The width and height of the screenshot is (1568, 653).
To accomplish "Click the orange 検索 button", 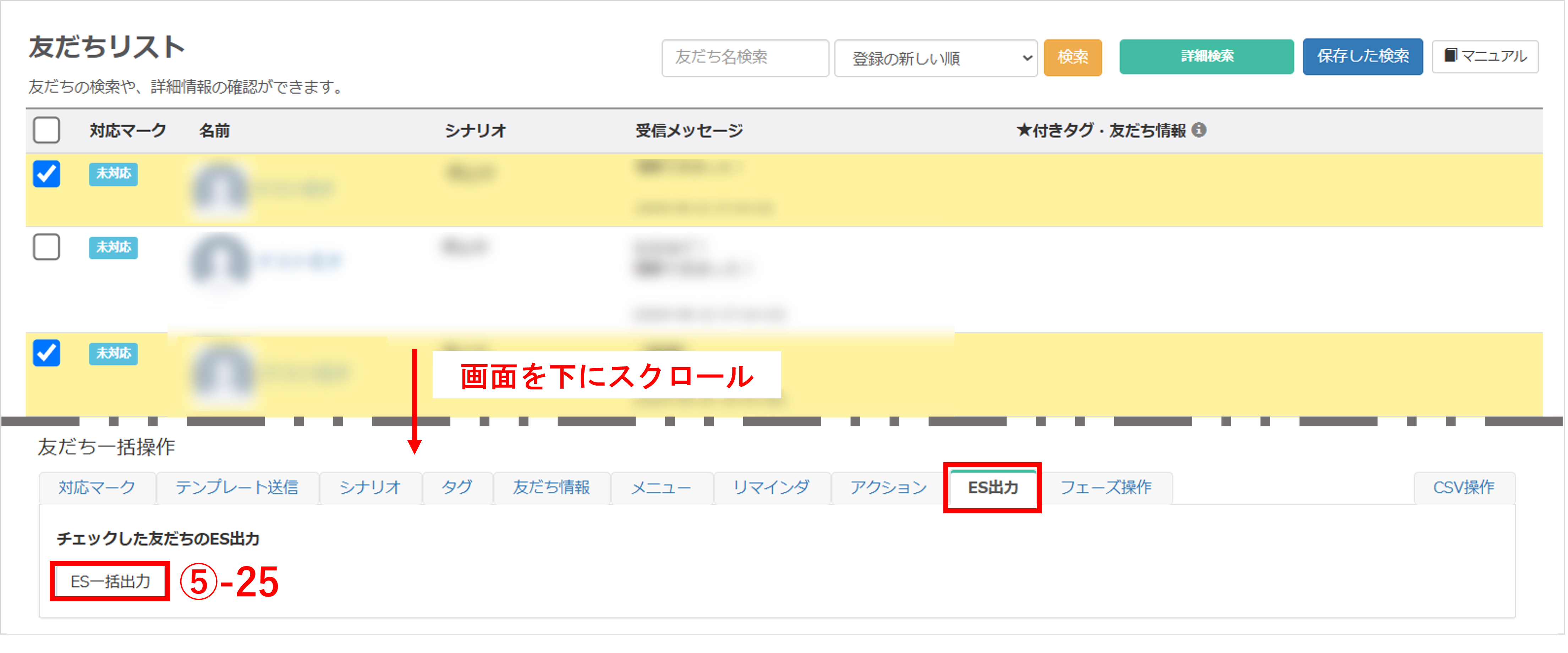I will click(x=1072, y=57).
